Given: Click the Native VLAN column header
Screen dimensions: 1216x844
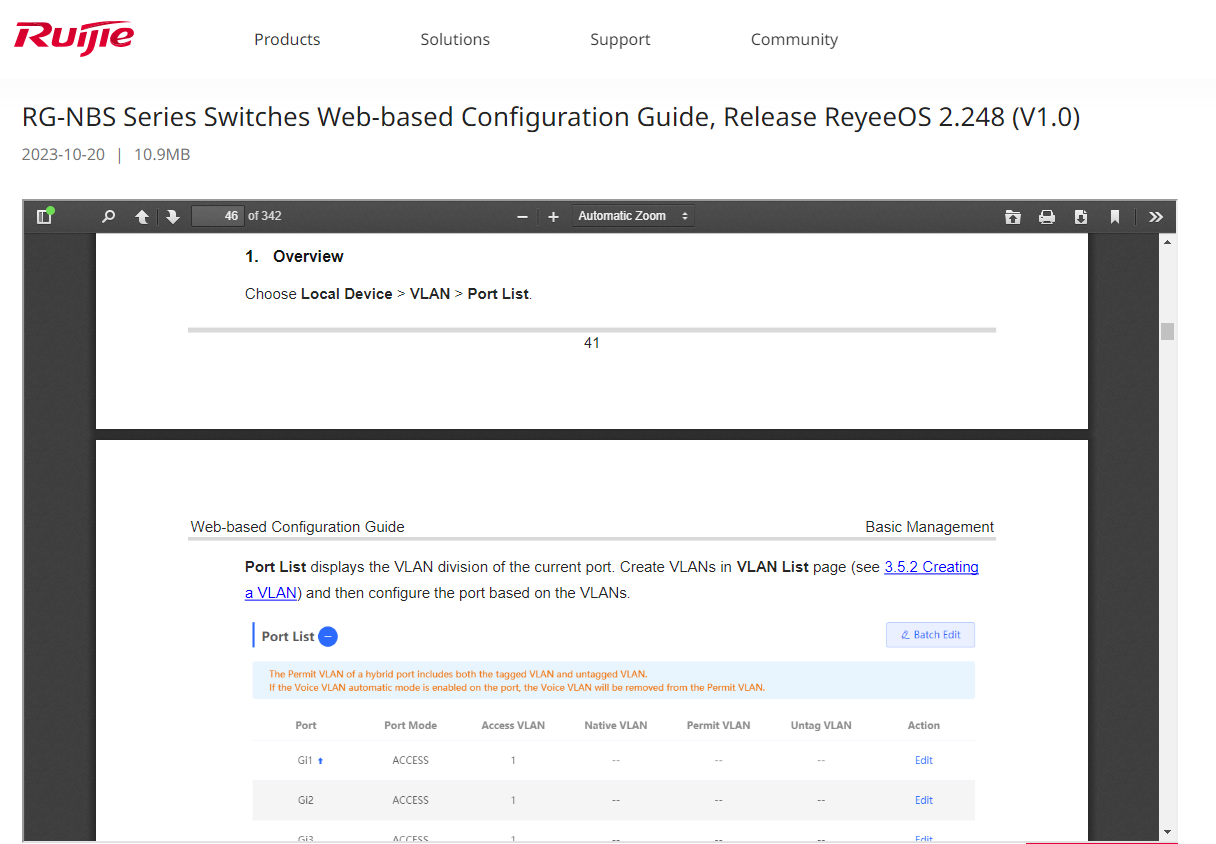Looking at the screenshot, I should 616,725.
